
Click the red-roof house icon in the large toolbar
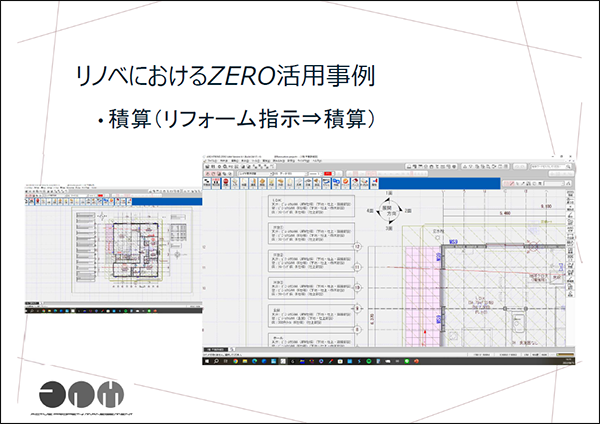355,184
